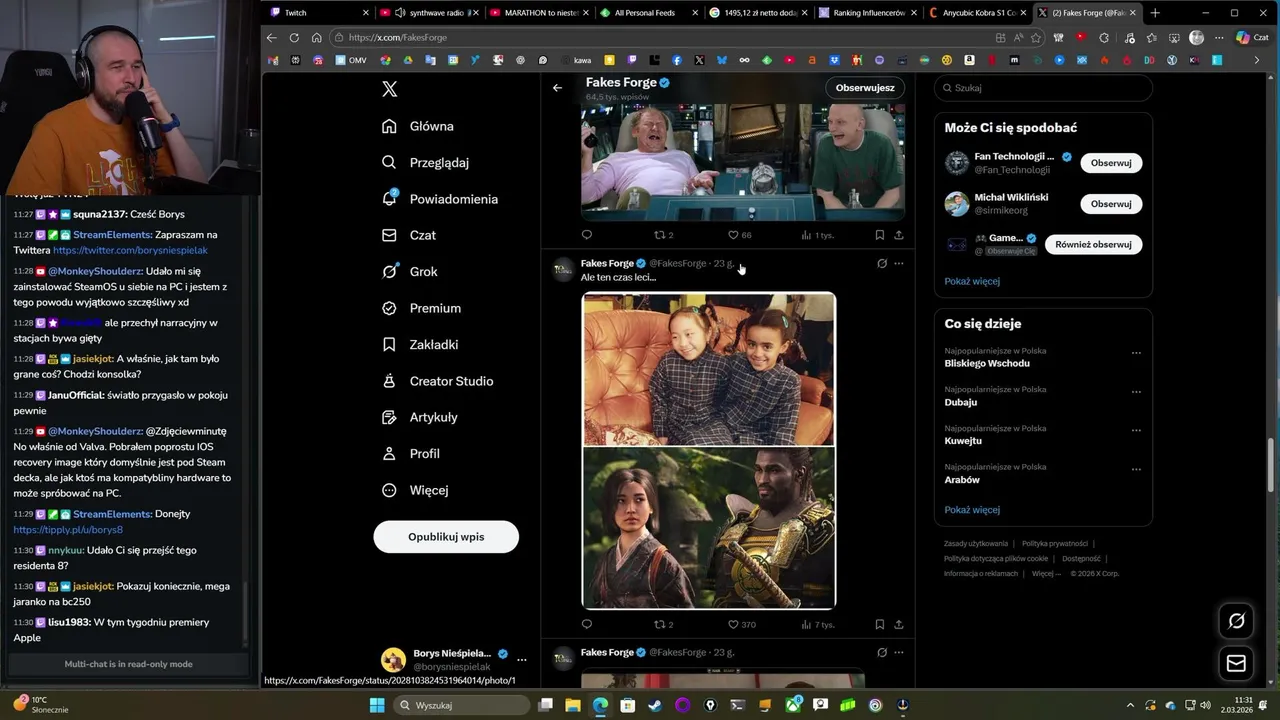Viewport: 1280px width, 720px height.
Task: Click the browser home button
Action: pos(316,37)
